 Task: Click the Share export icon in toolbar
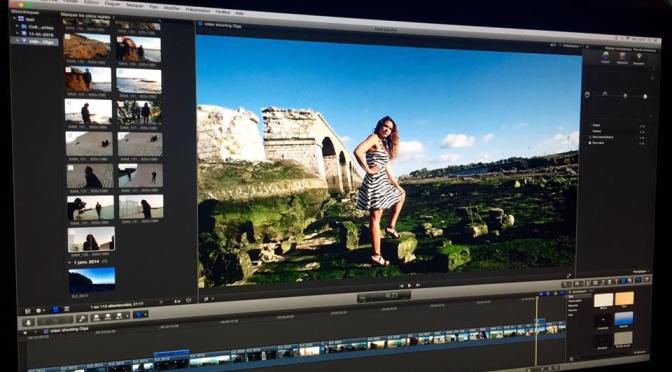point(647,279)
